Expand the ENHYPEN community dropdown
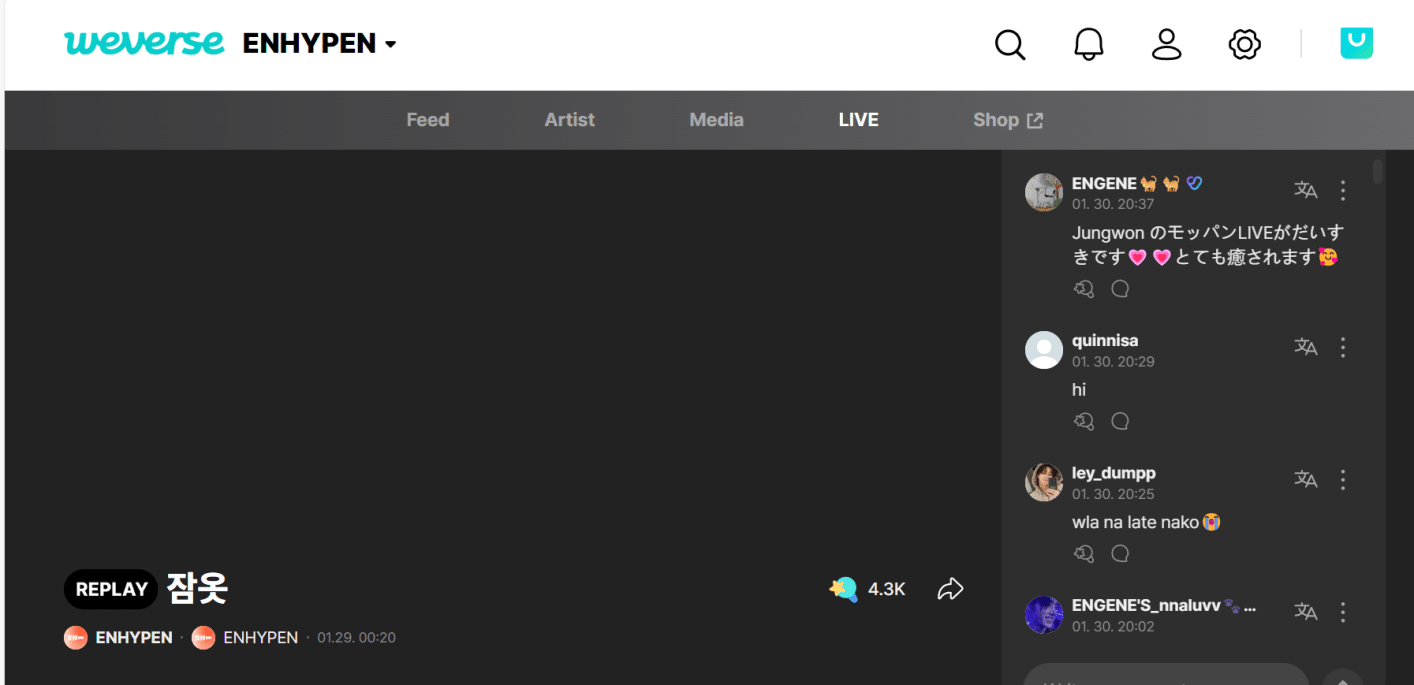The height and width of the screenshot is (685, 1414). (x=320, y=44)
